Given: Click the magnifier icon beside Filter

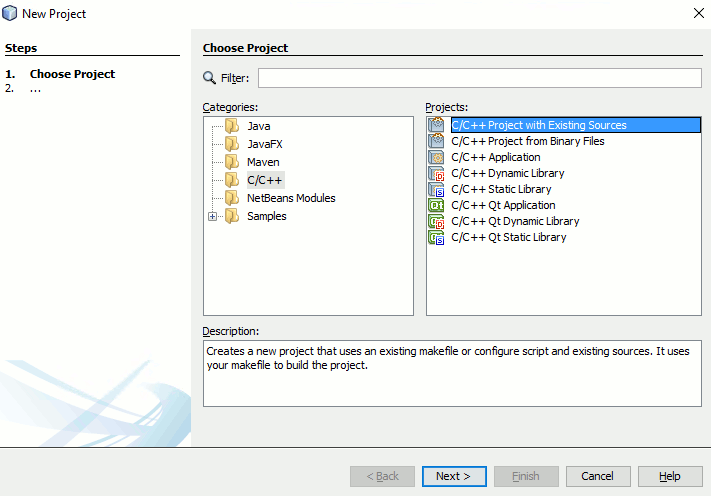Looking at the screenshot, I should click(x=209, y=78).
